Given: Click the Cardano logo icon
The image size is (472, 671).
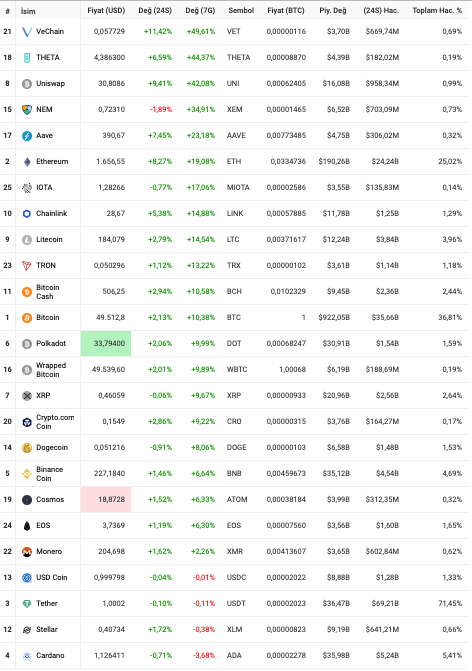Looking at the screenshot, I should (27, 656).
